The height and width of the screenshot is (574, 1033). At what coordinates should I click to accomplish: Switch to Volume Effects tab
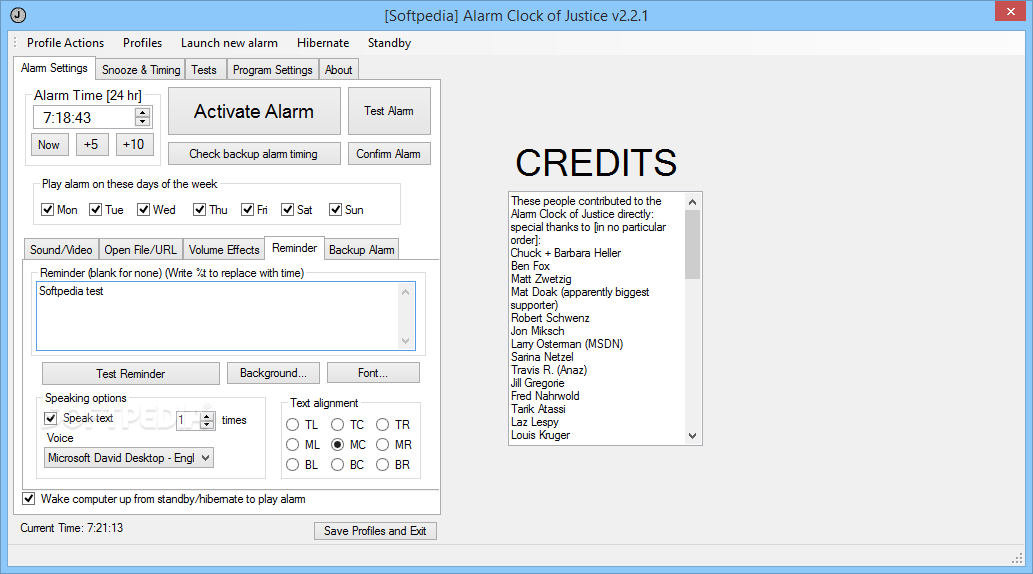[x=224, y=250]
